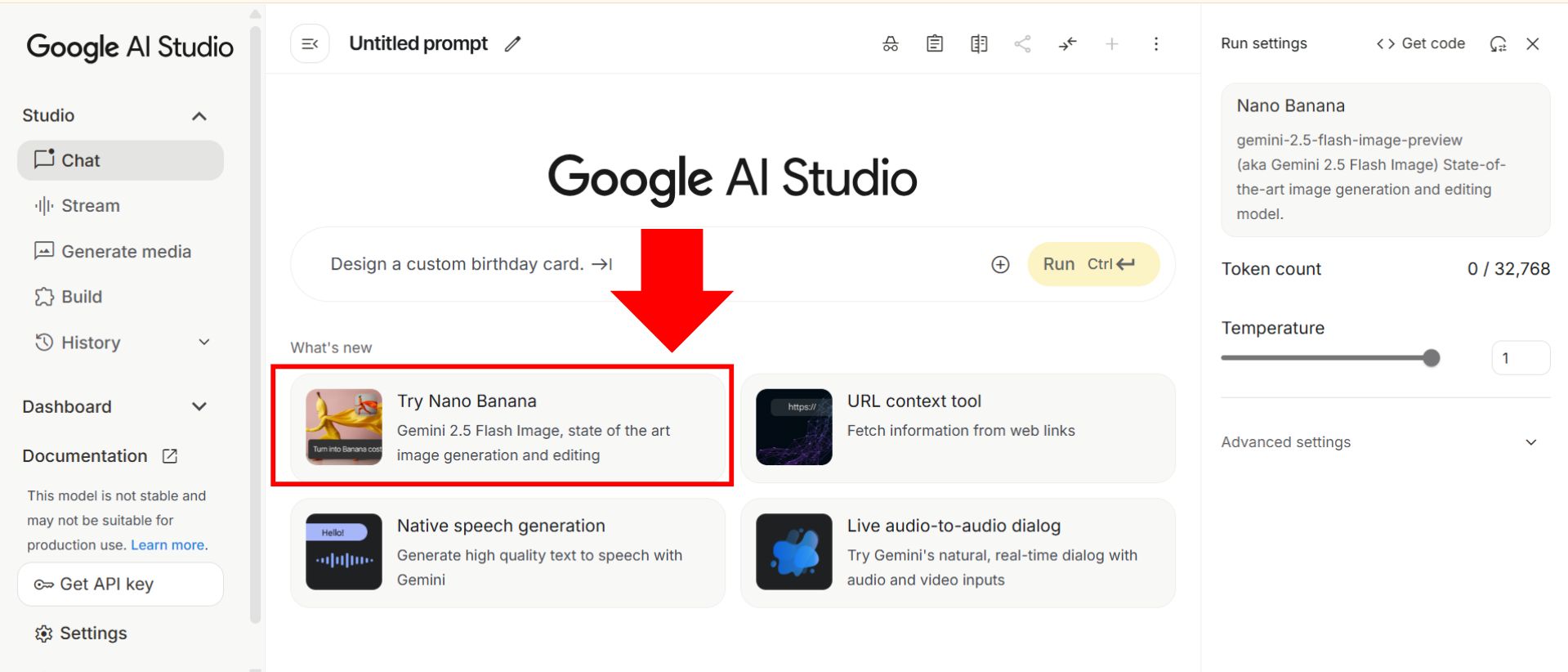Image resolution: width=1568 pixels, height=672 pixels.
Task: Expand Advanced settings
Action: 1530,442
